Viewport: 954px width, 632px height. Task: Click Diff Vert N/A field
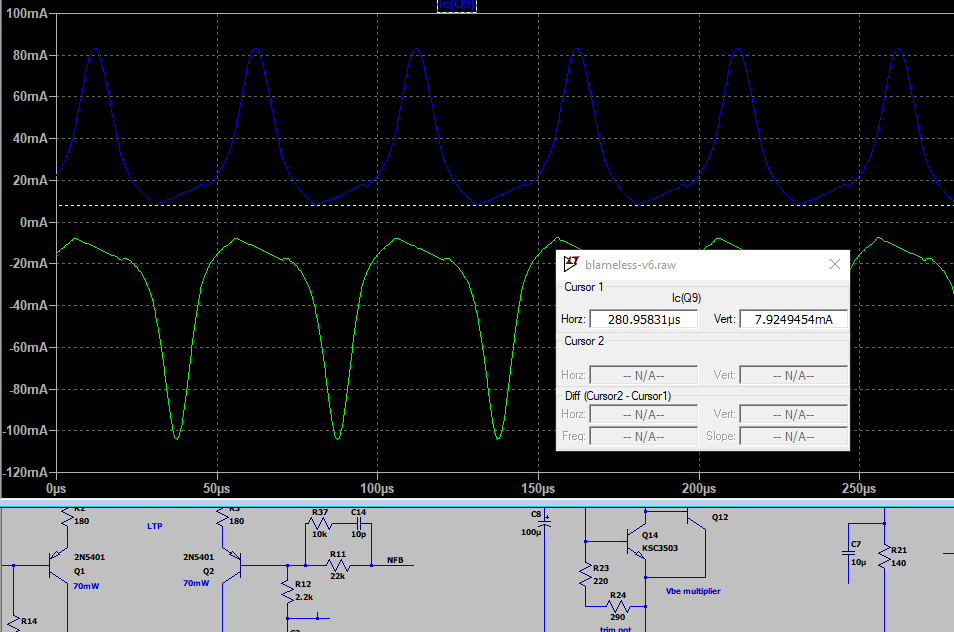[x=793, y=414]
